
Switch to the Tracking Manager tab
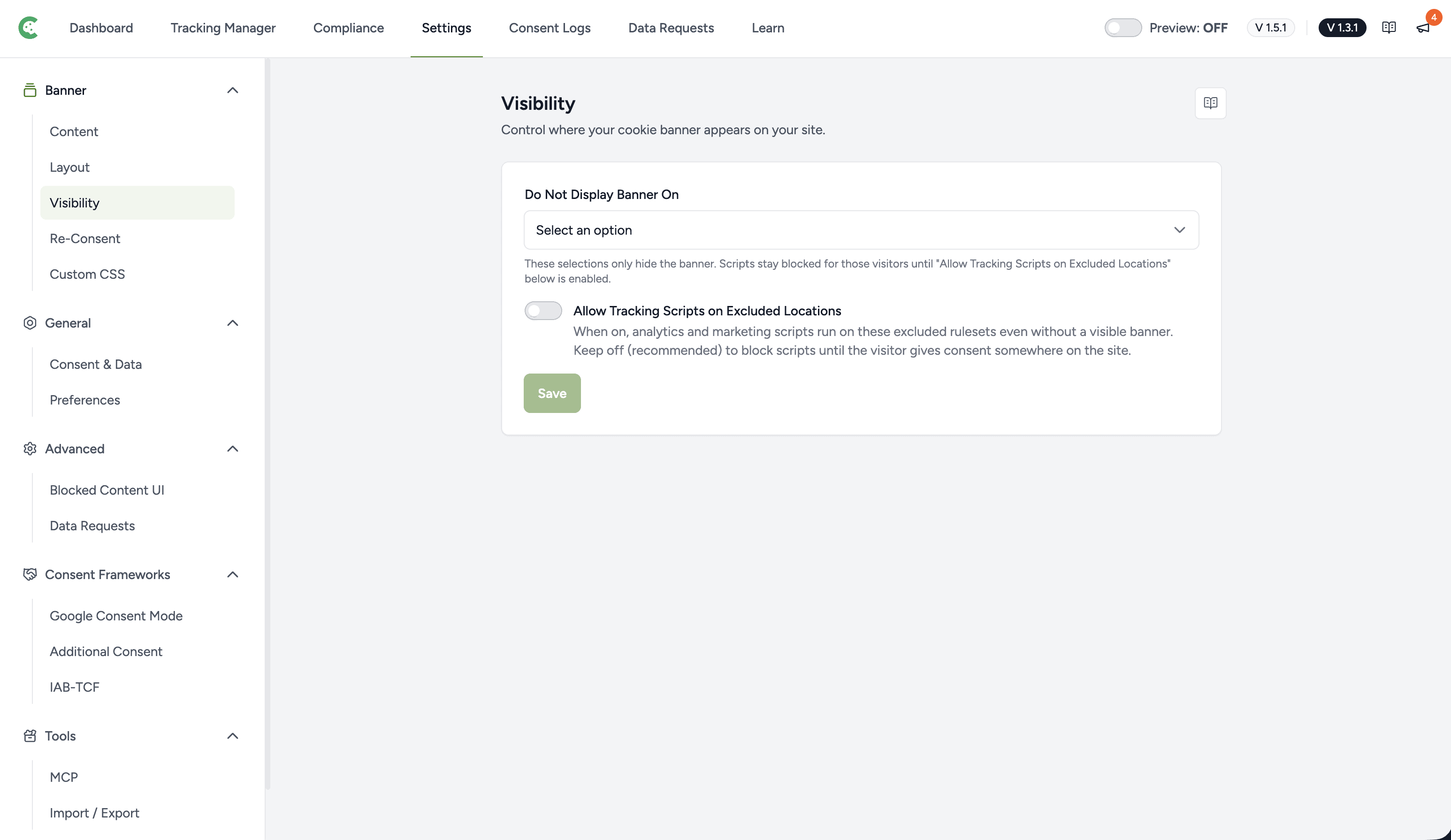coord(223,28)
